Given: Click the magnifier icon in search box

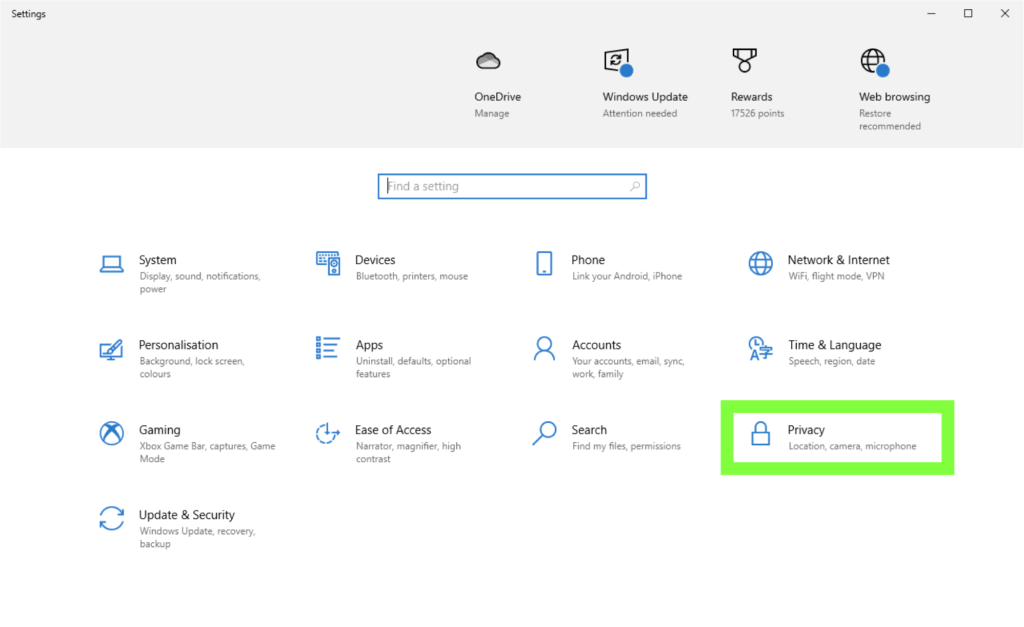Looking at the screenshot, I should pos(635,186).
